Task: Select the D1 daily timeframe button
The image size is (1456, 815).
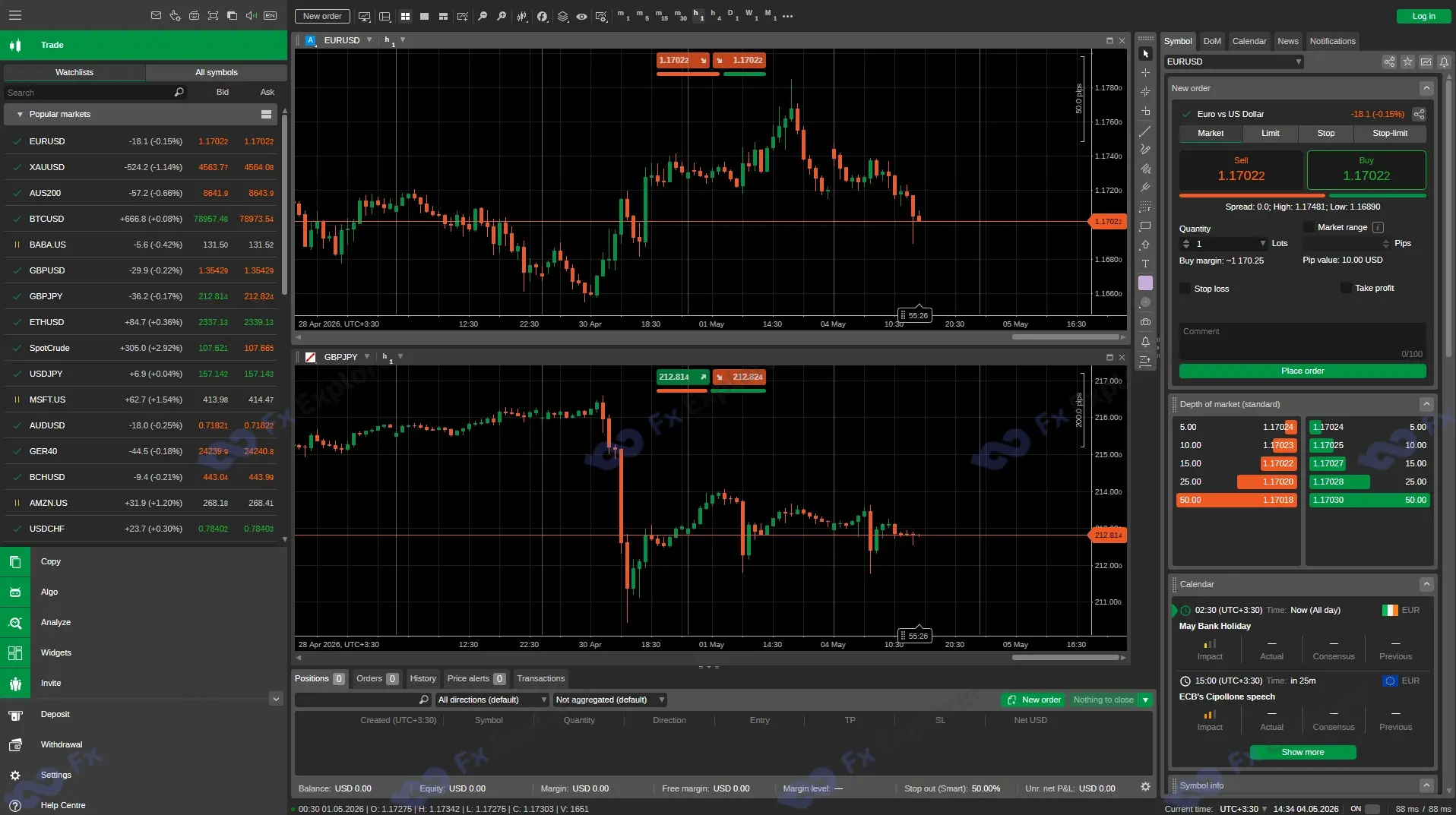Action: [x=733, y=15]
